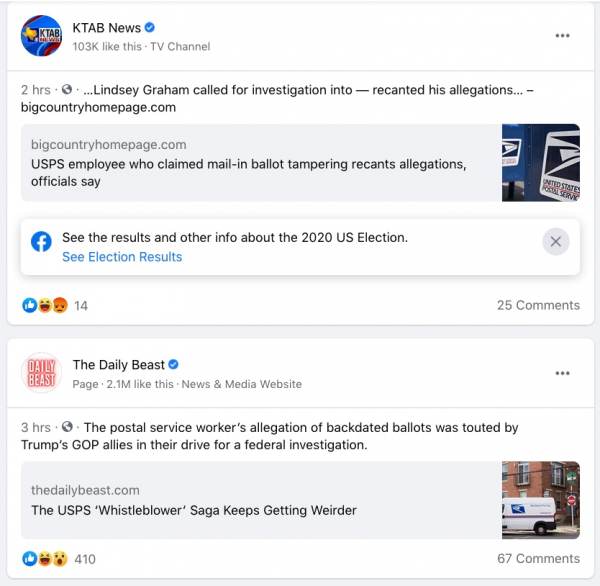Click the verified badge beside The Daily Beast

[x=173, y=364]
